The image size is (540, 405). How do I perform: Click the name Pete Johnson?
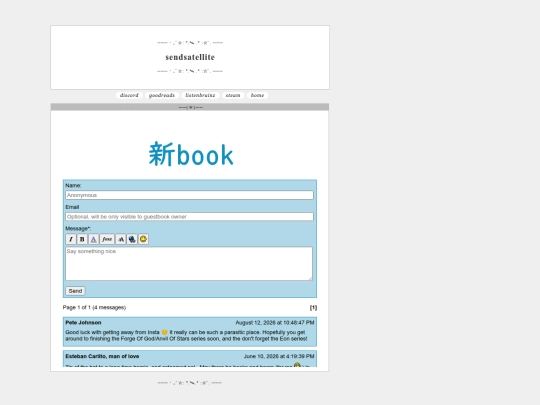[x=83, y=323]
